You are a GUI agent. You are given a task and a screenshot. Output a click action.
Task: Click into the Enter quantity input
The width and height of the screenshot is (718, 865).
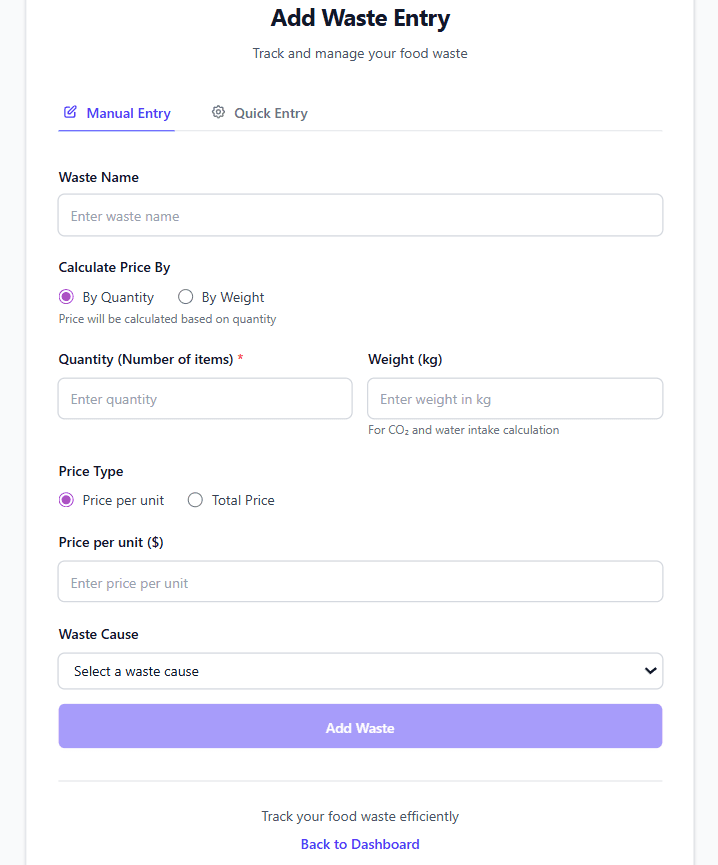click(205, 399)
